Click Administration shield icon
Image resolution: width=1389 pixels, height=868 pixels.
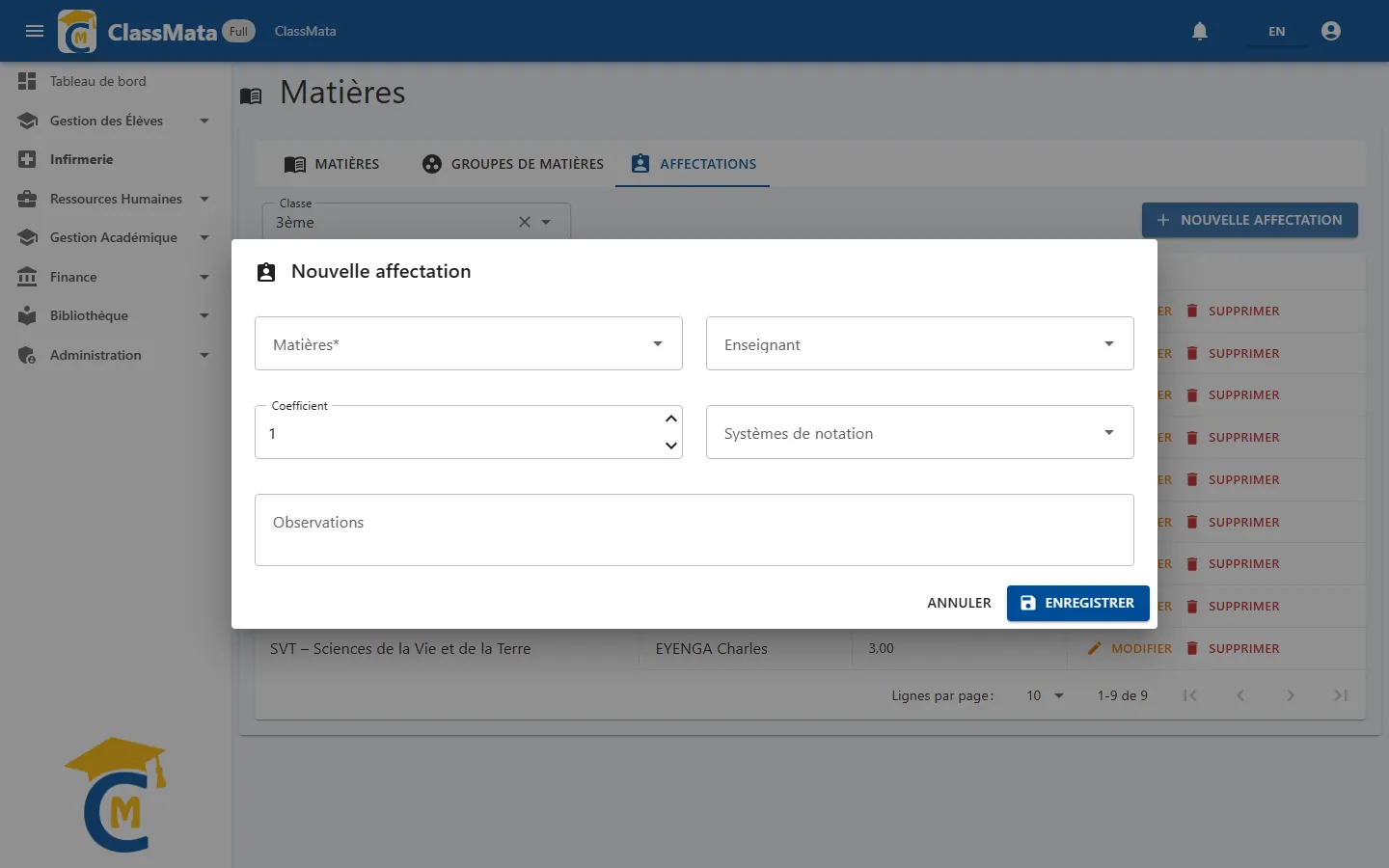[27, 355]
